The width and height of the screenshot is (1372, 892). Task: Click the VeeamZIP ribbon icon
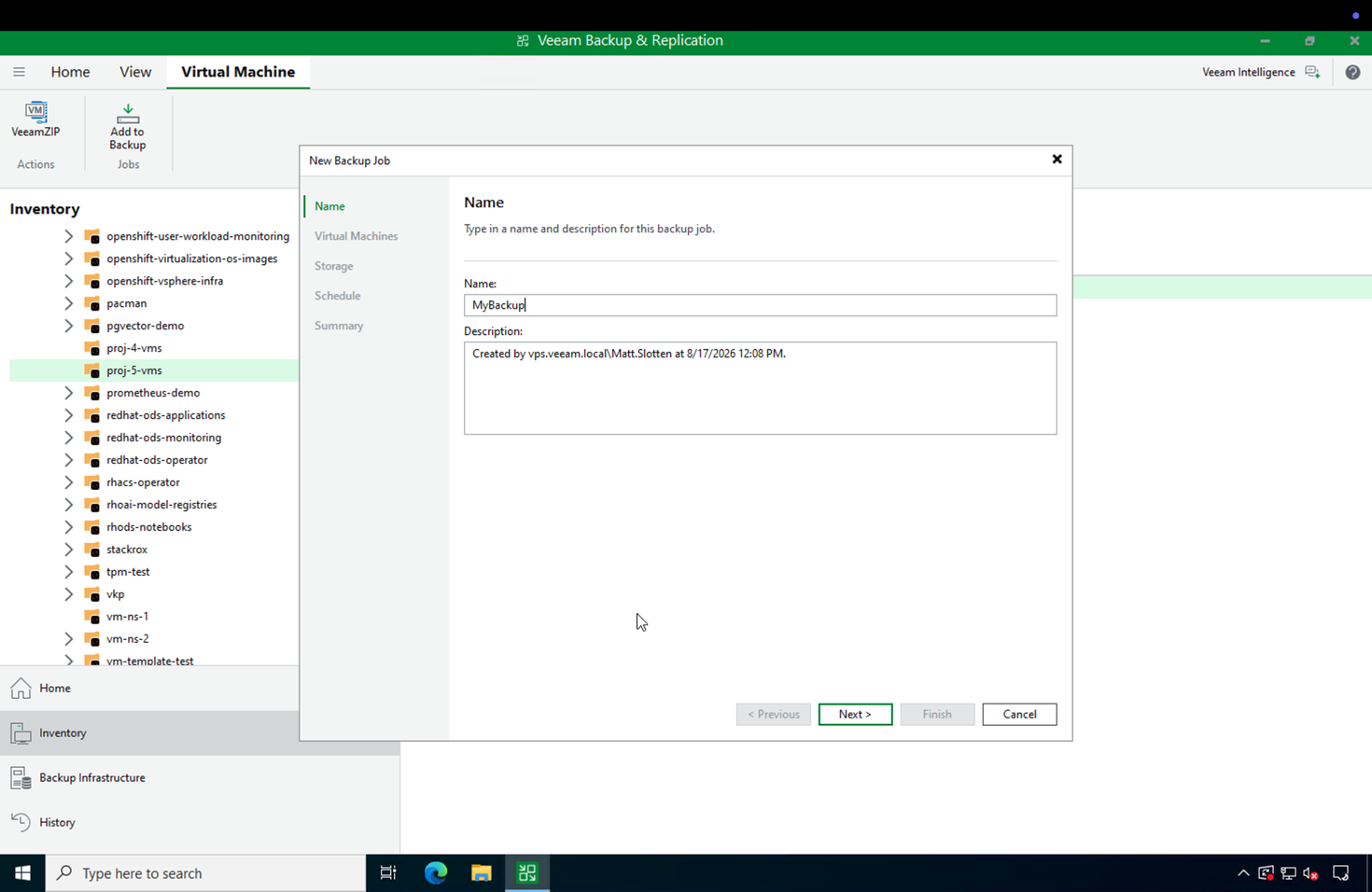click(35, 112)
